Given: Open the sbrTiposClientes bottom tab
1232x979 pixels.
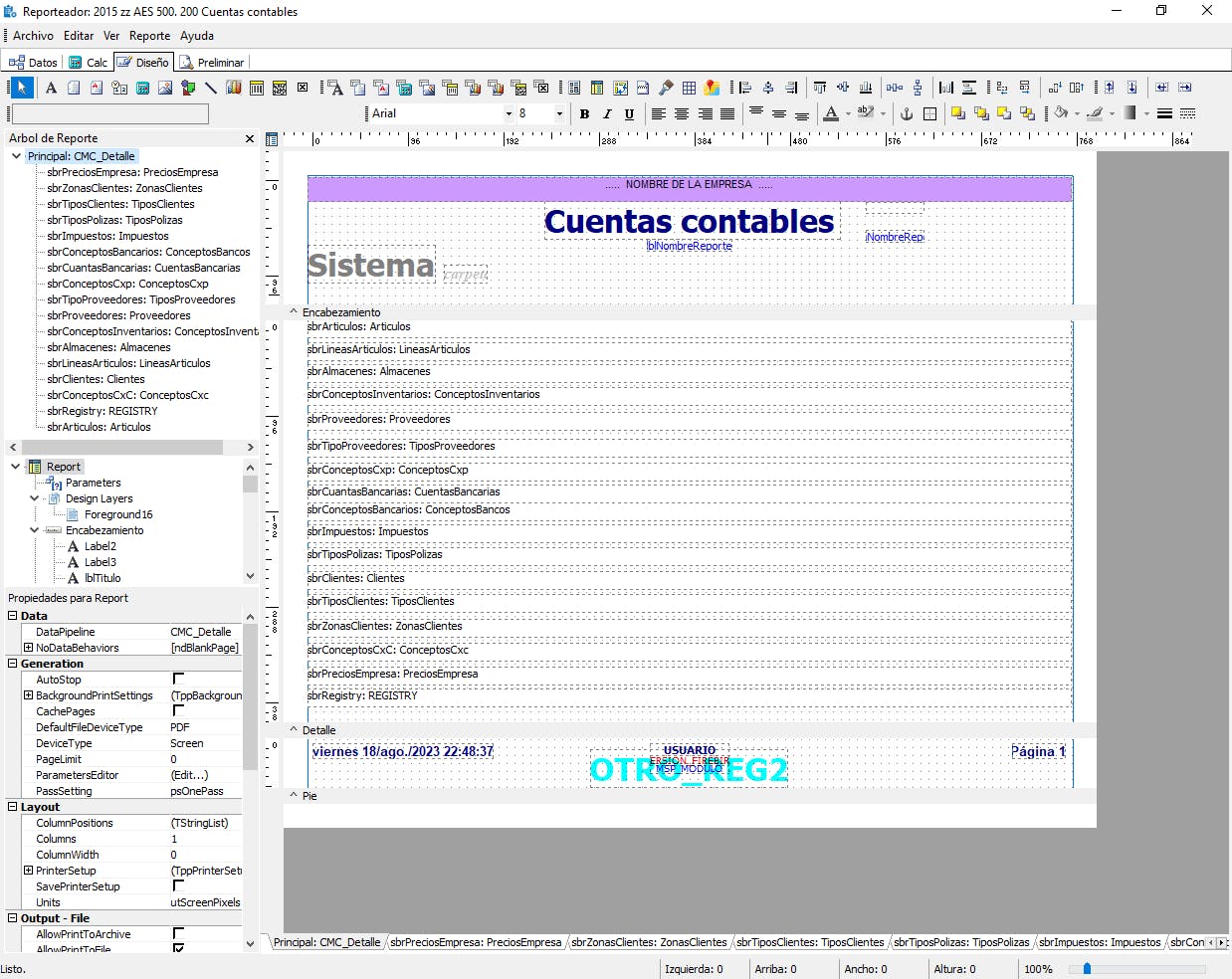Looking at the screenshot, I should click(810, 942).
